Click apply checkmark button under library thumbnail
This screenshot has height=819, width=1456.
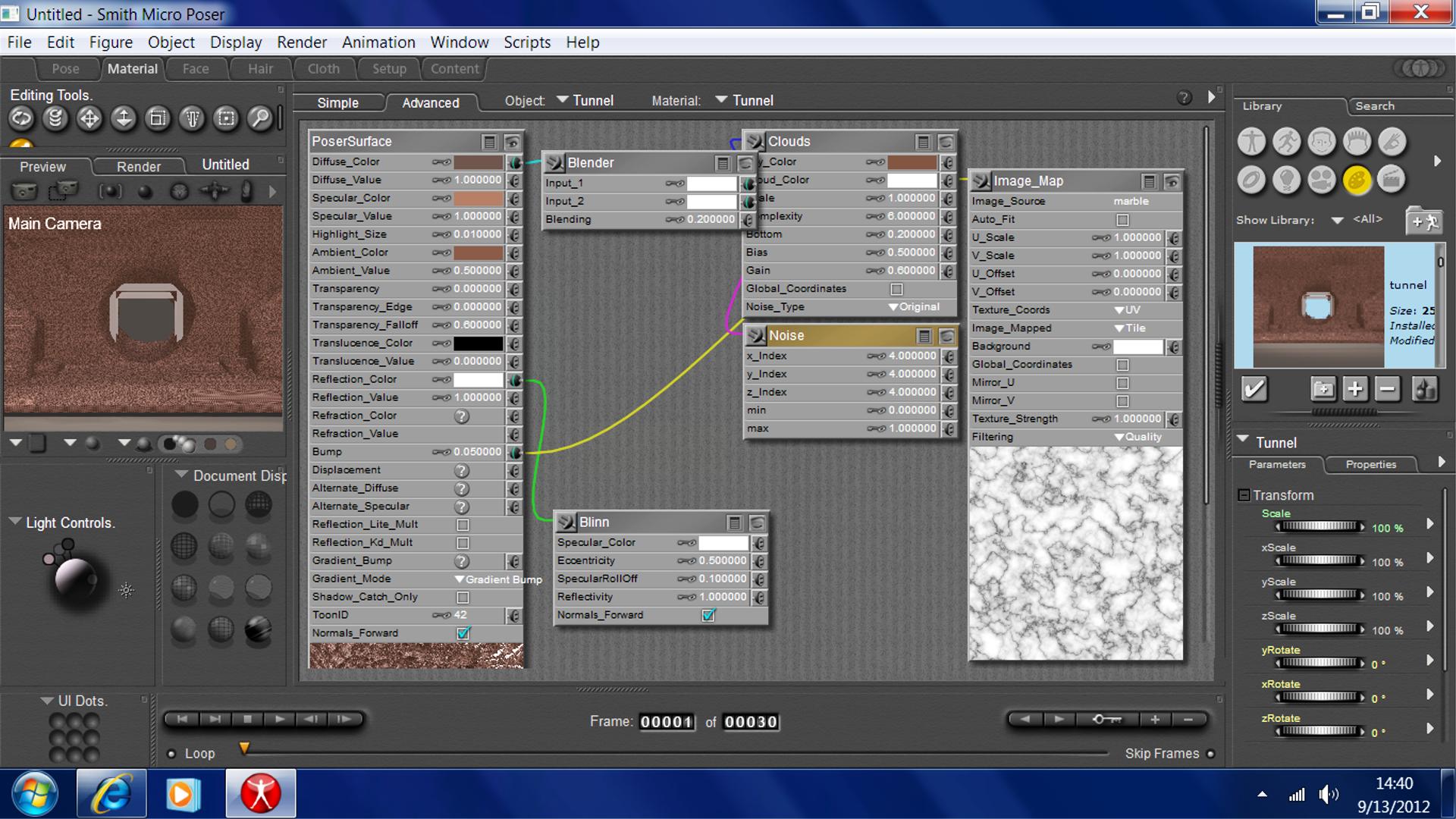click(1254, 389)
